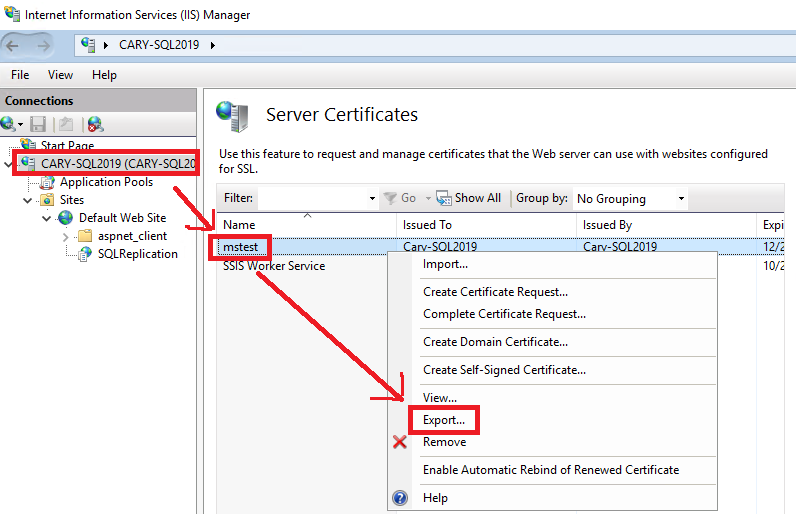Viewport: 796px width, 514px height.
Task: Open the dropdown arrow next to Go
Action: click(x=428, y=198)
